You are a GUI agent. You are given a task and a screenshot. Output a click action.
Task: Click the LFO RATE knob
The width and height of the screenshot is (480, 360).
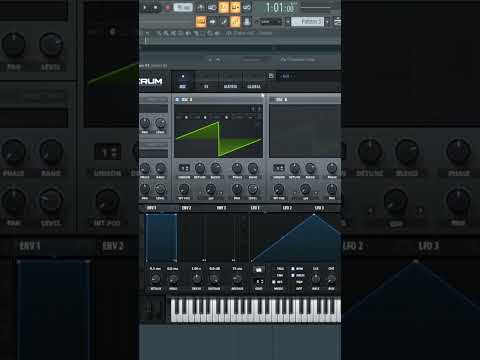(x=315, y=279)
